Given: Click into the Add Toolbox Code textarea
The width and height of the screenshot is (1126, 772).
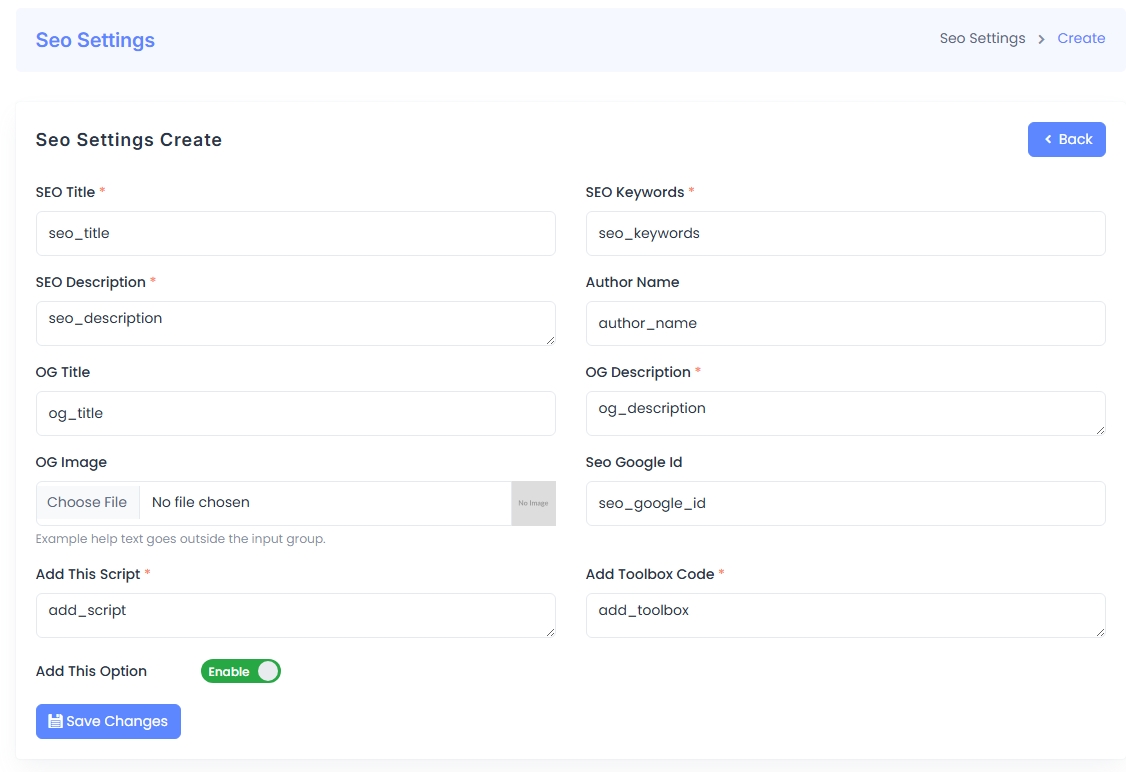Looking at the screenshot, I should coord(846,615).
